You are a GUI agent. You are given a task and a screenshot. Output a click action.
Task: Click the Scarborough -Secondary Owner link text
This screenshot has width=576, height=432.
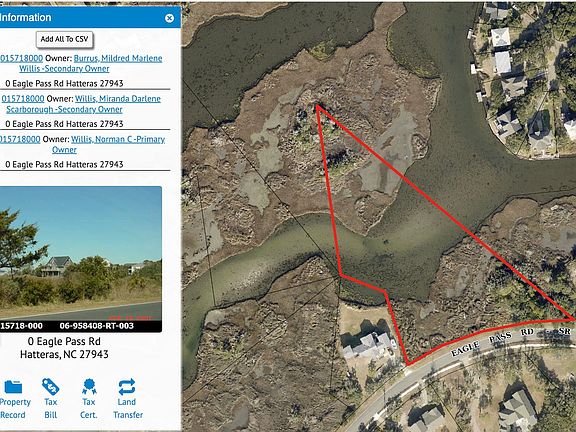tap(64, 109)
